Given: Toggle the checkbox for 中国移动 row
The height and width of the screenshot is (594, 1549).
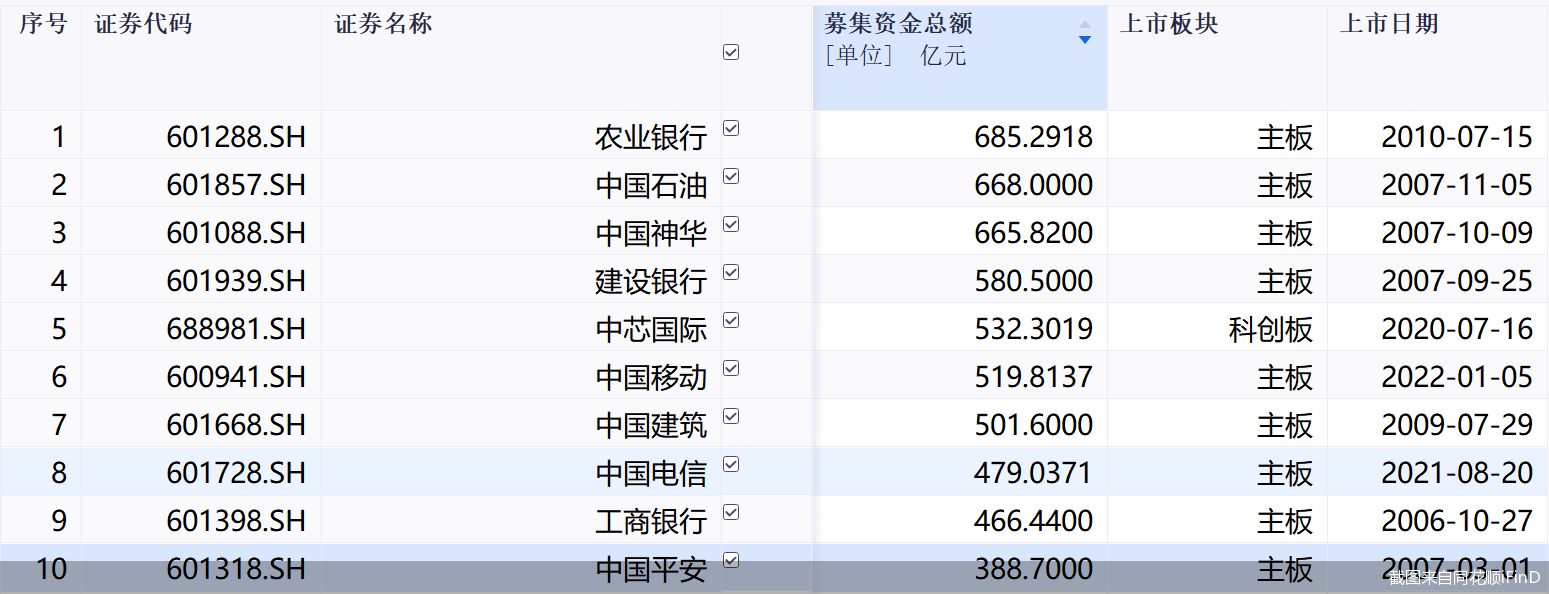Looking at the screenshot, I should pos(731,368).
